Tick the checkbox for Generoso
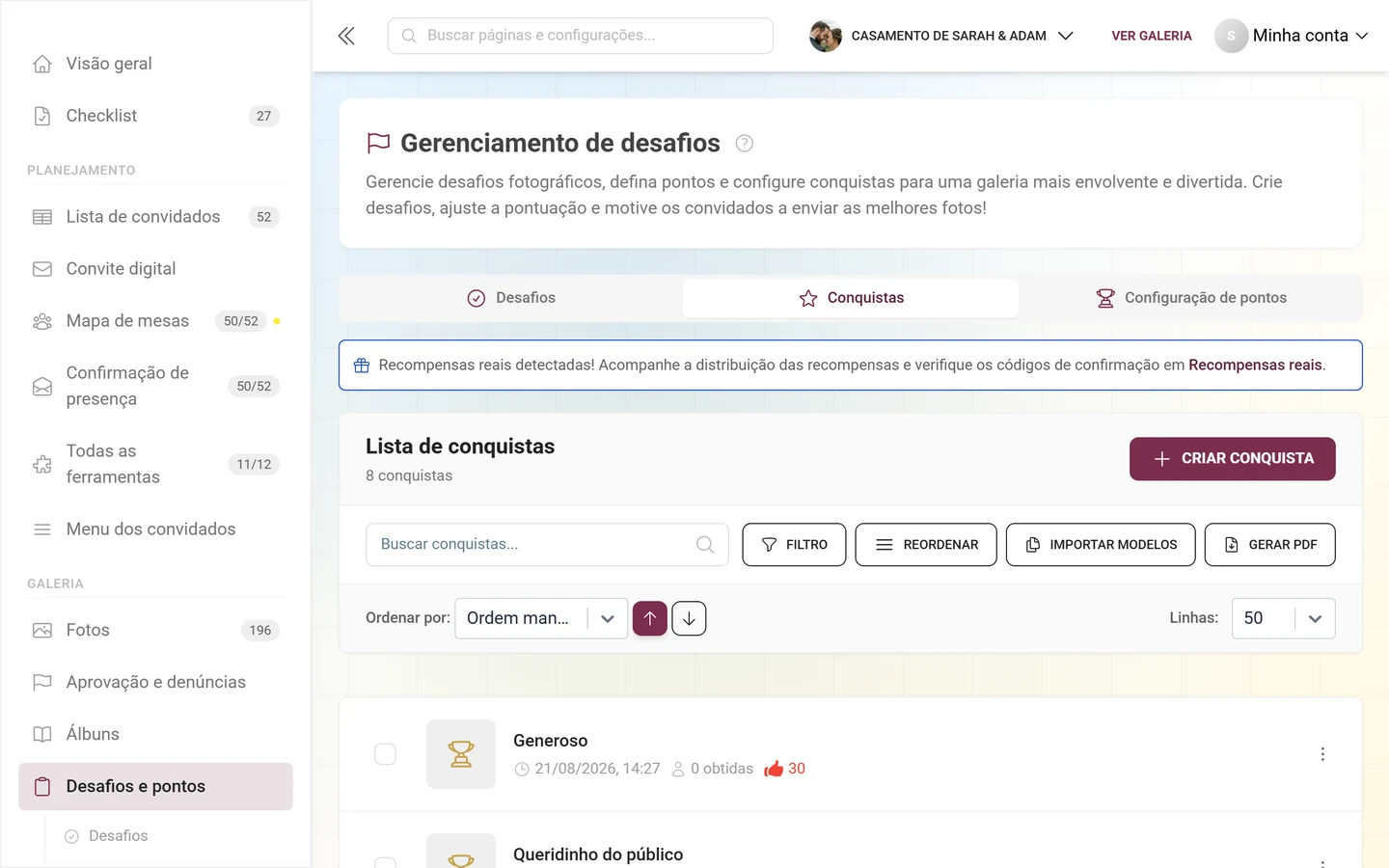Screen dimensions: 1389x868 [385, 754]
